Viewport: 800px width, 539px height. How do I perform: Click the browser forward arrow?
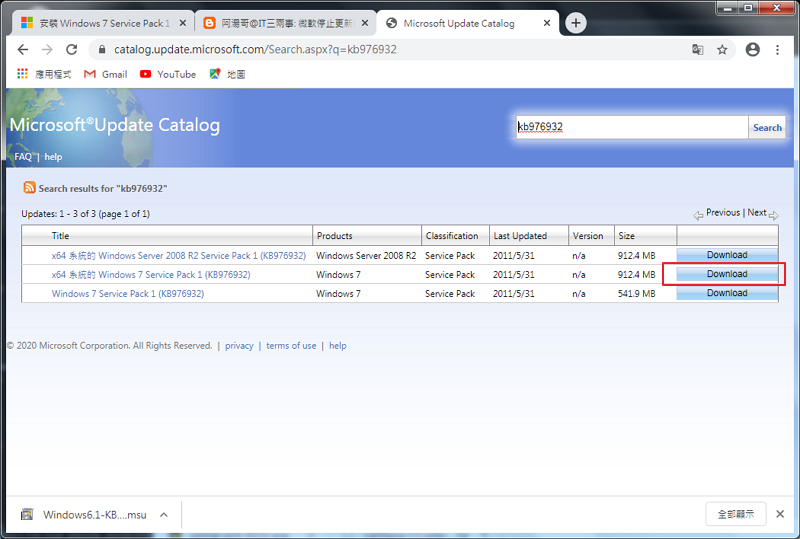(47, 50)
